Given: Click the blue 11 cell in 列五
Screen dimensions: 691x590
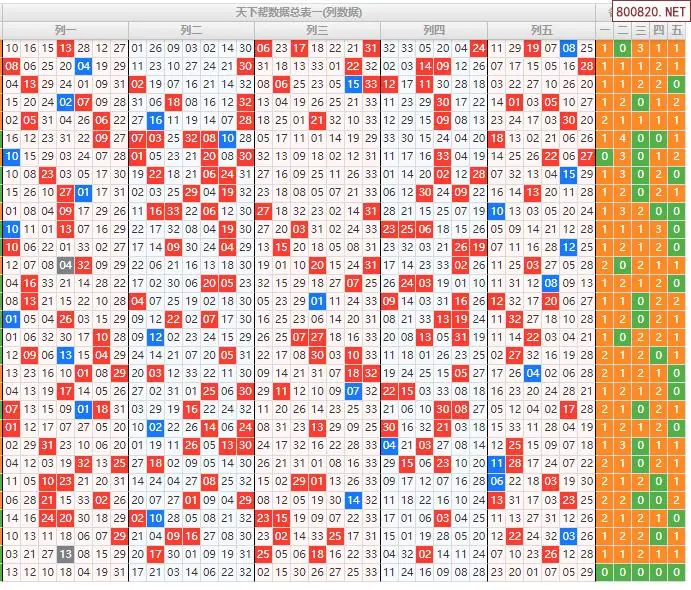Looking at the screenshot, I should 497,464.
